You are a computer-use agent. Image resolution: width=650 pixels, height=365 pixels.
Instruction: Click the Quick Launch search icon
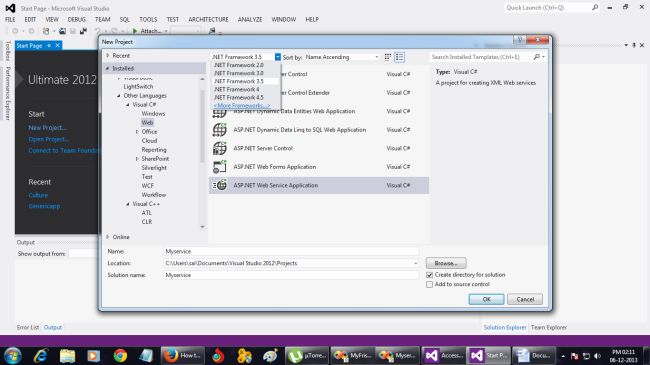[595, 7]
